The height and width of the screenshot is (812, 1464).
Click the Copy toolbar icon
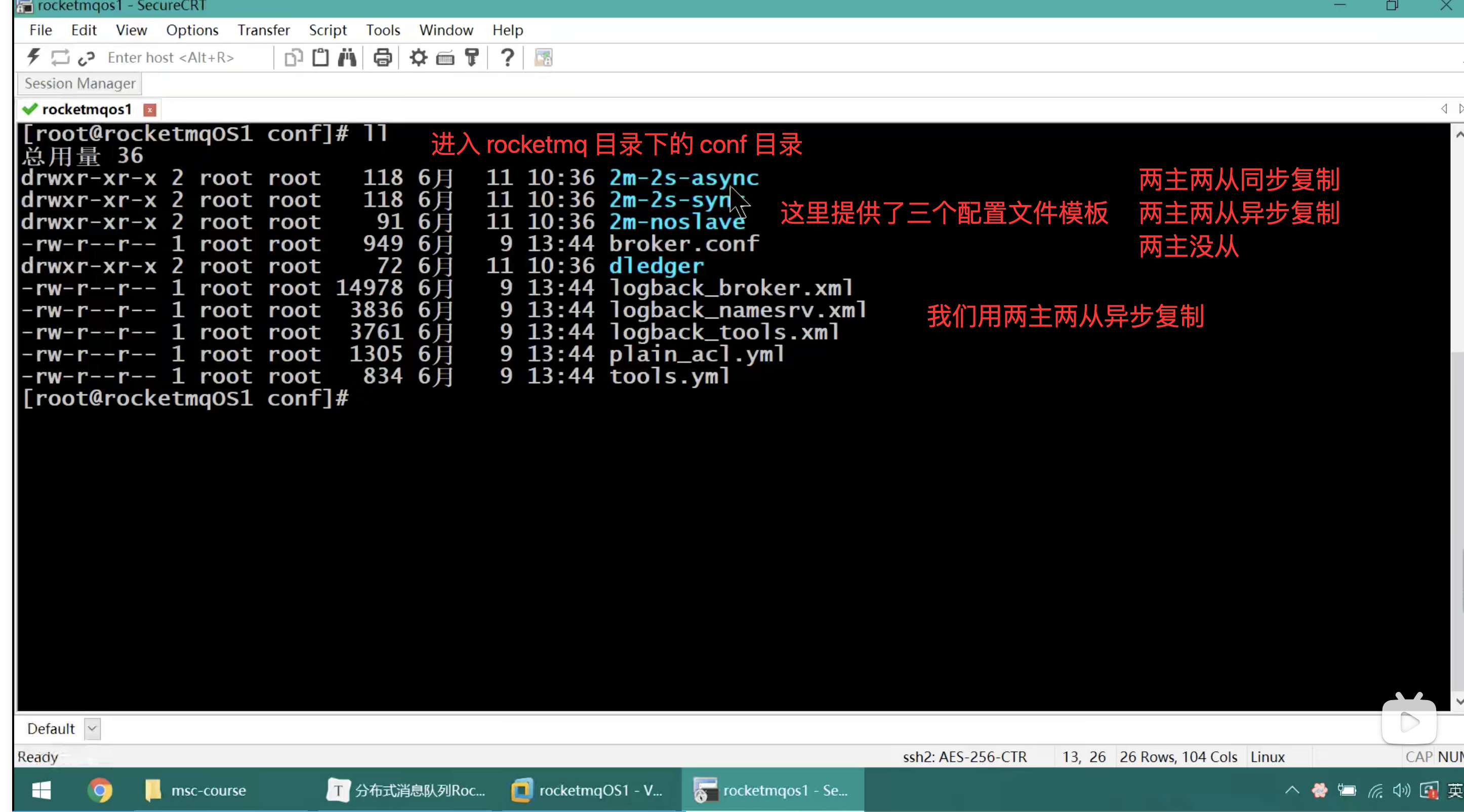point(293,57)
